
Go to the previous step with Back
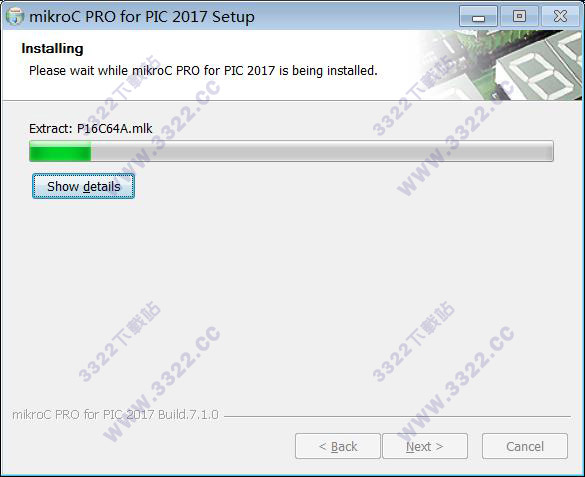pos(338,446)
